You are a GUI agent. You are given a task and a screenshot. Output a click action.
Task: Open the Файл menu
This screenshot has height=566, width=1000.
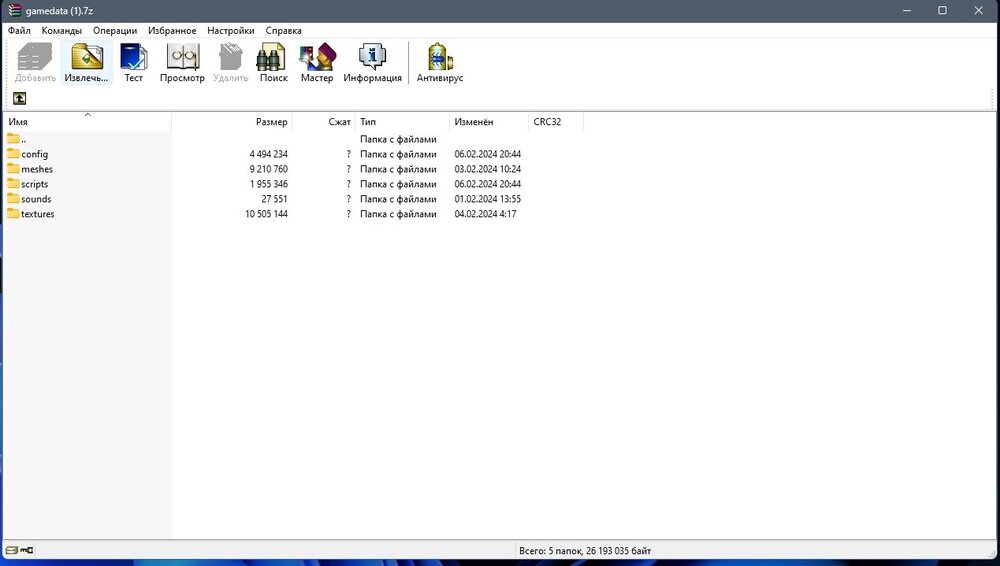point(19,31)
